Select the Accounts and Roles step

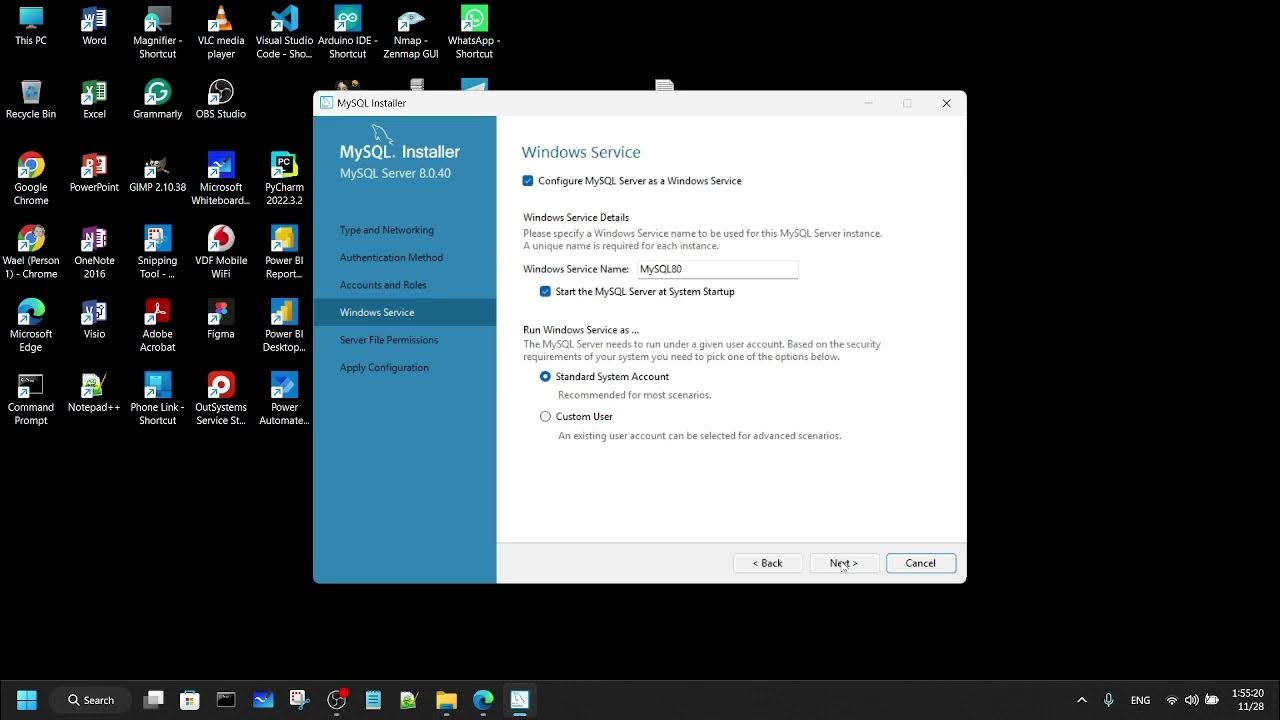383,285
